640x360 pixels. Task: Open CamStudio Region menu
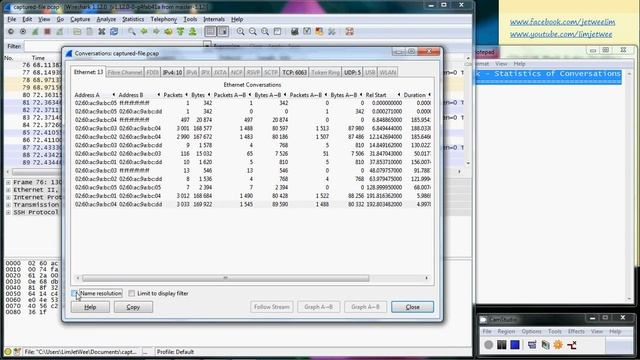[x=506, y=331]
